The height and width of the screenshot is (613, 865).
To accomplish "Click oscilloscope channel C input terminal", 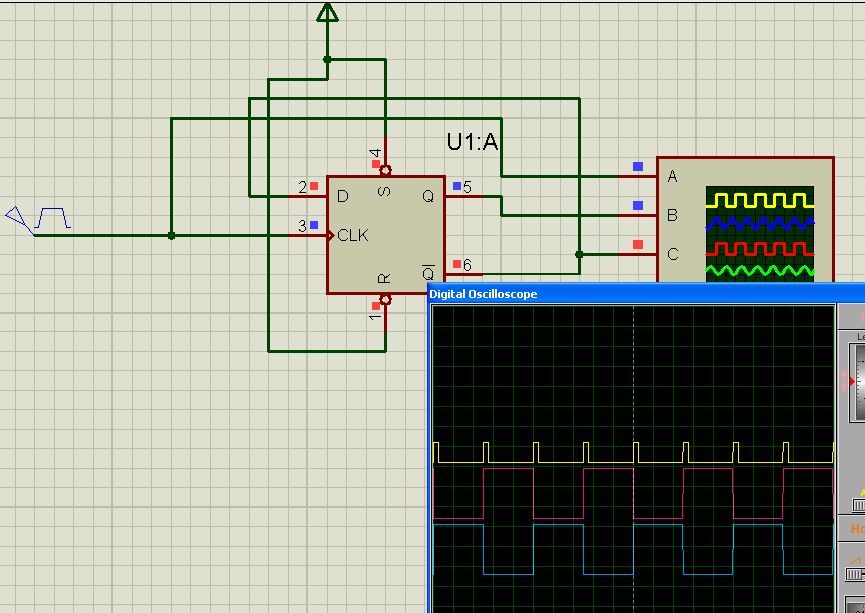I will click(638, 244).
